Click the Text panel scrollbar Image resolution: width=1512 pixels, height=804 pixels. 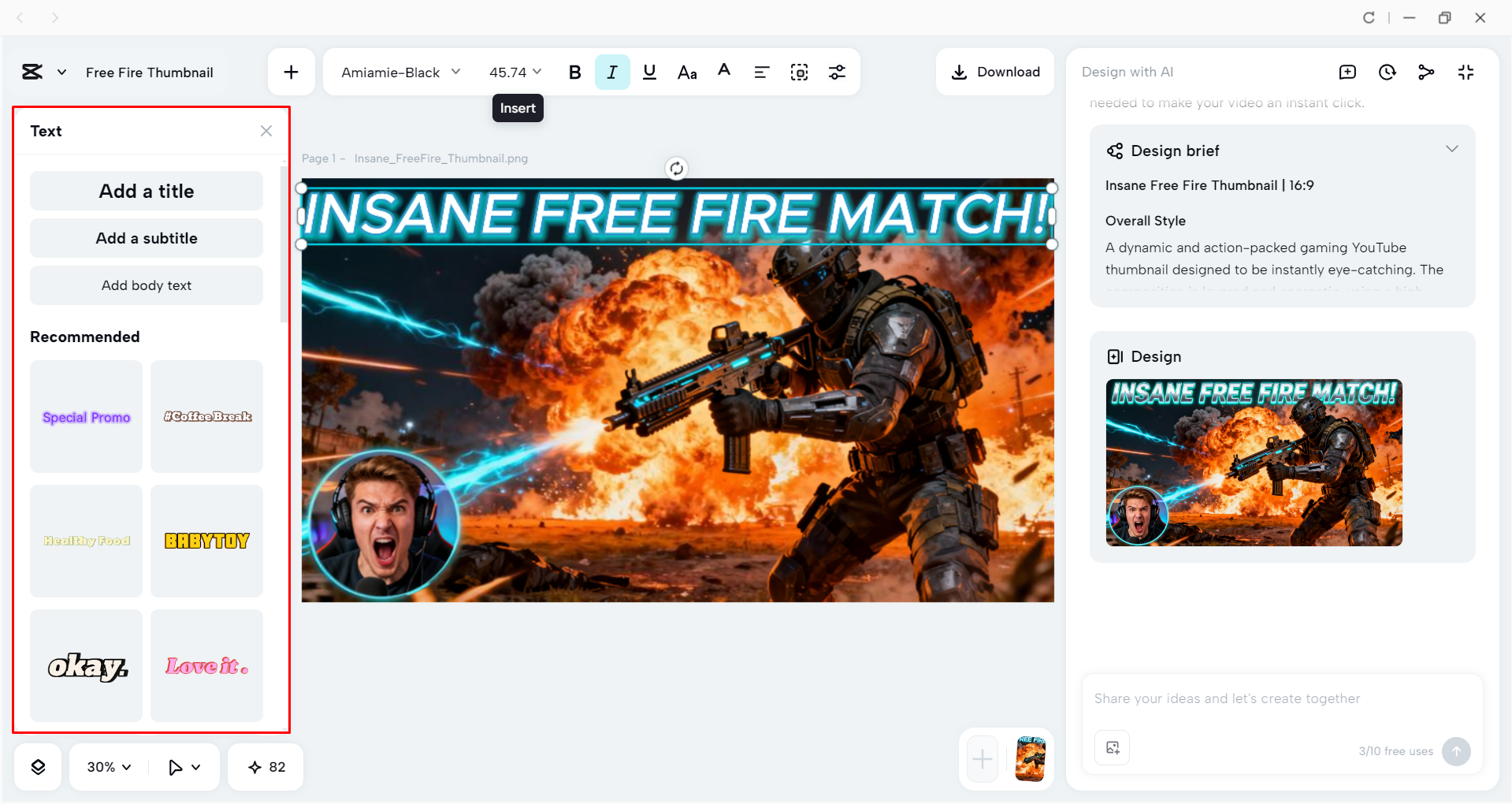[x=284, y=244]
